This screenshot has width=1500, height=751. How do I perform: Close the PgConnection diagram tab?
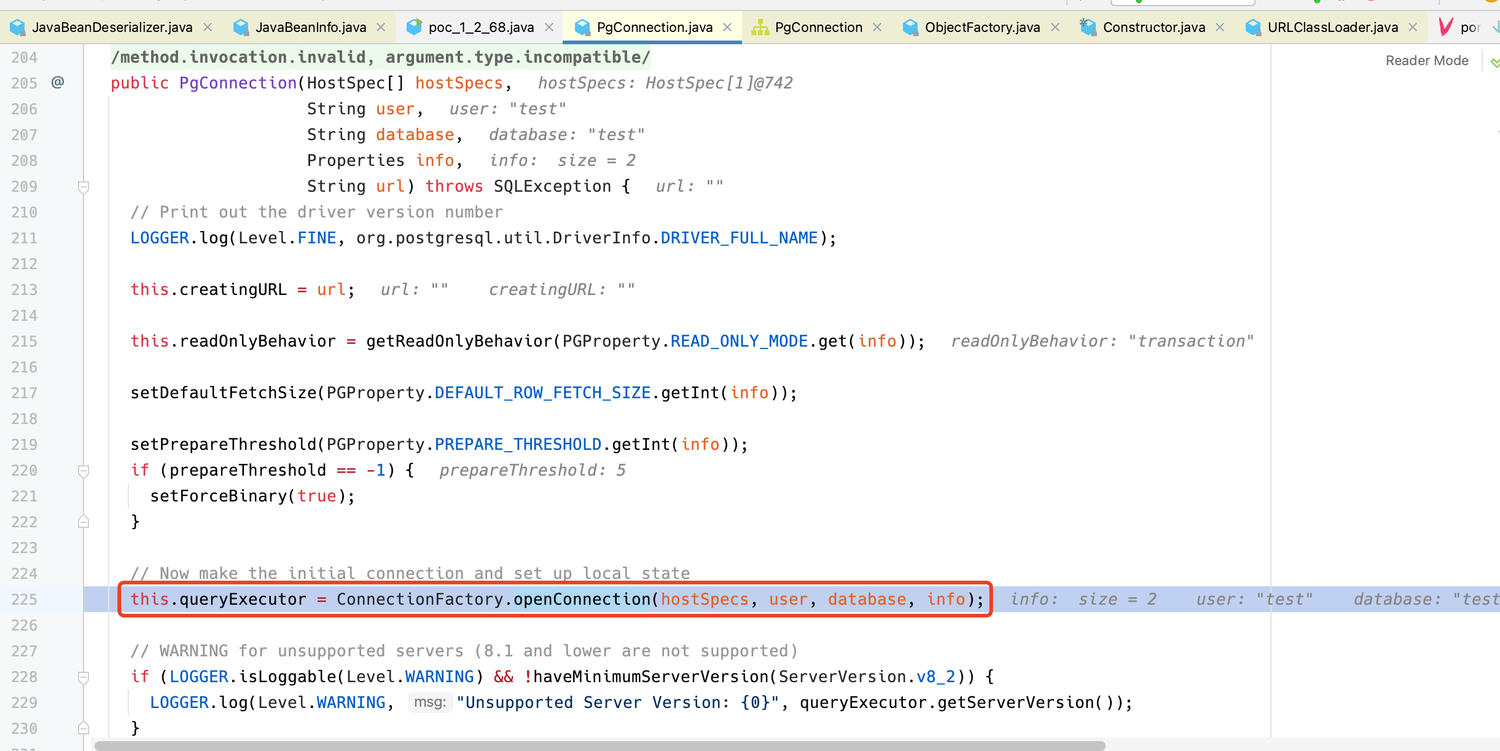877,28
